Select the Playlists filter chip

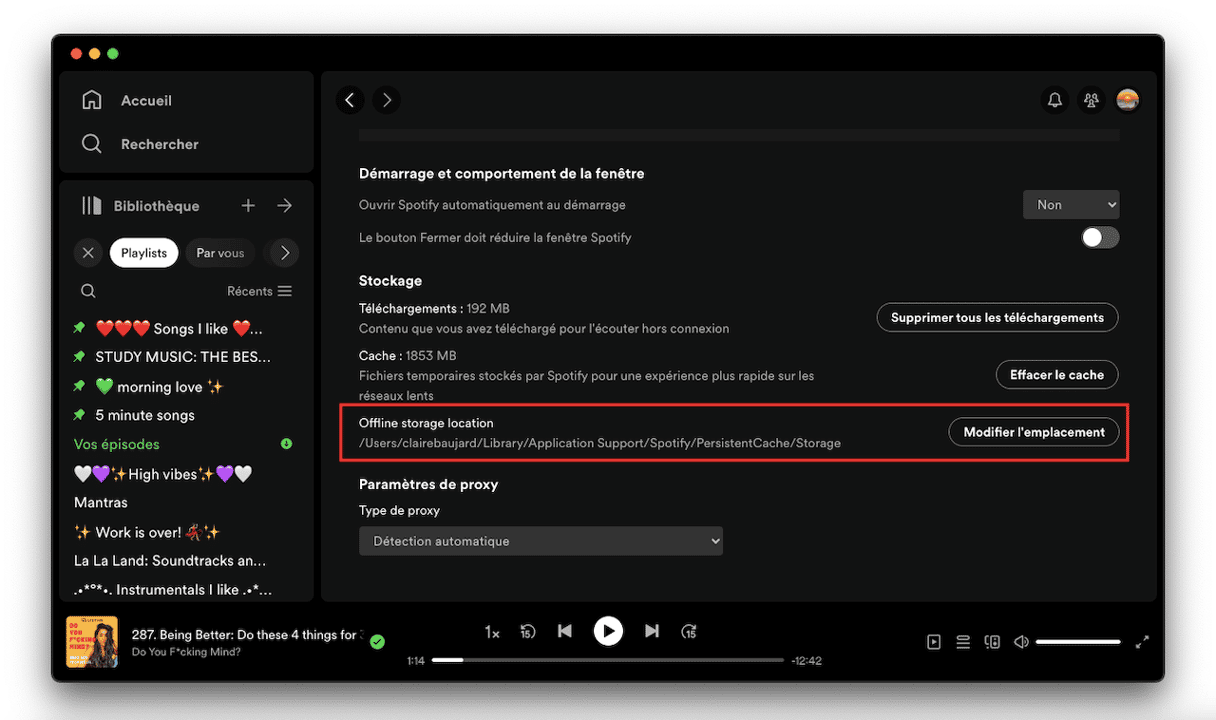tap(144, 253)
